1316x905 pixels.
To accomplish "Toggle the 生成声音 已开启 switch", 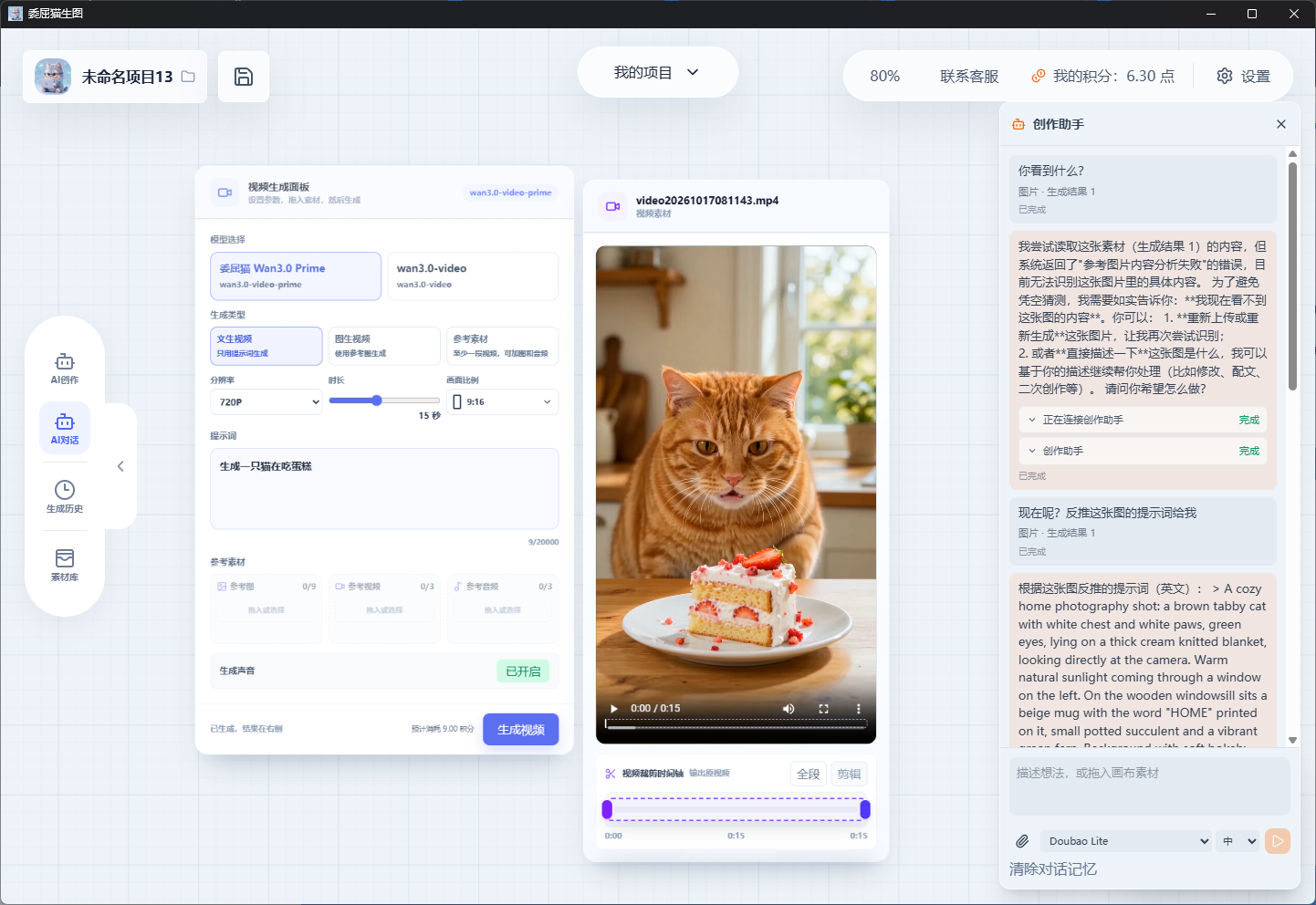I will click(523, 671).
